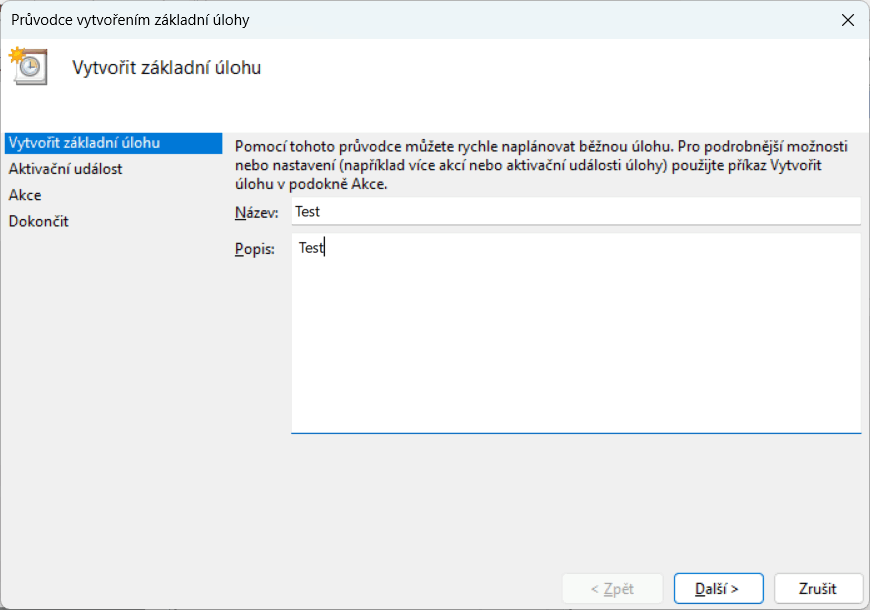Close the basic task wizard window
This screenshot has height=610, width=870.
click(x=848, y=20)
